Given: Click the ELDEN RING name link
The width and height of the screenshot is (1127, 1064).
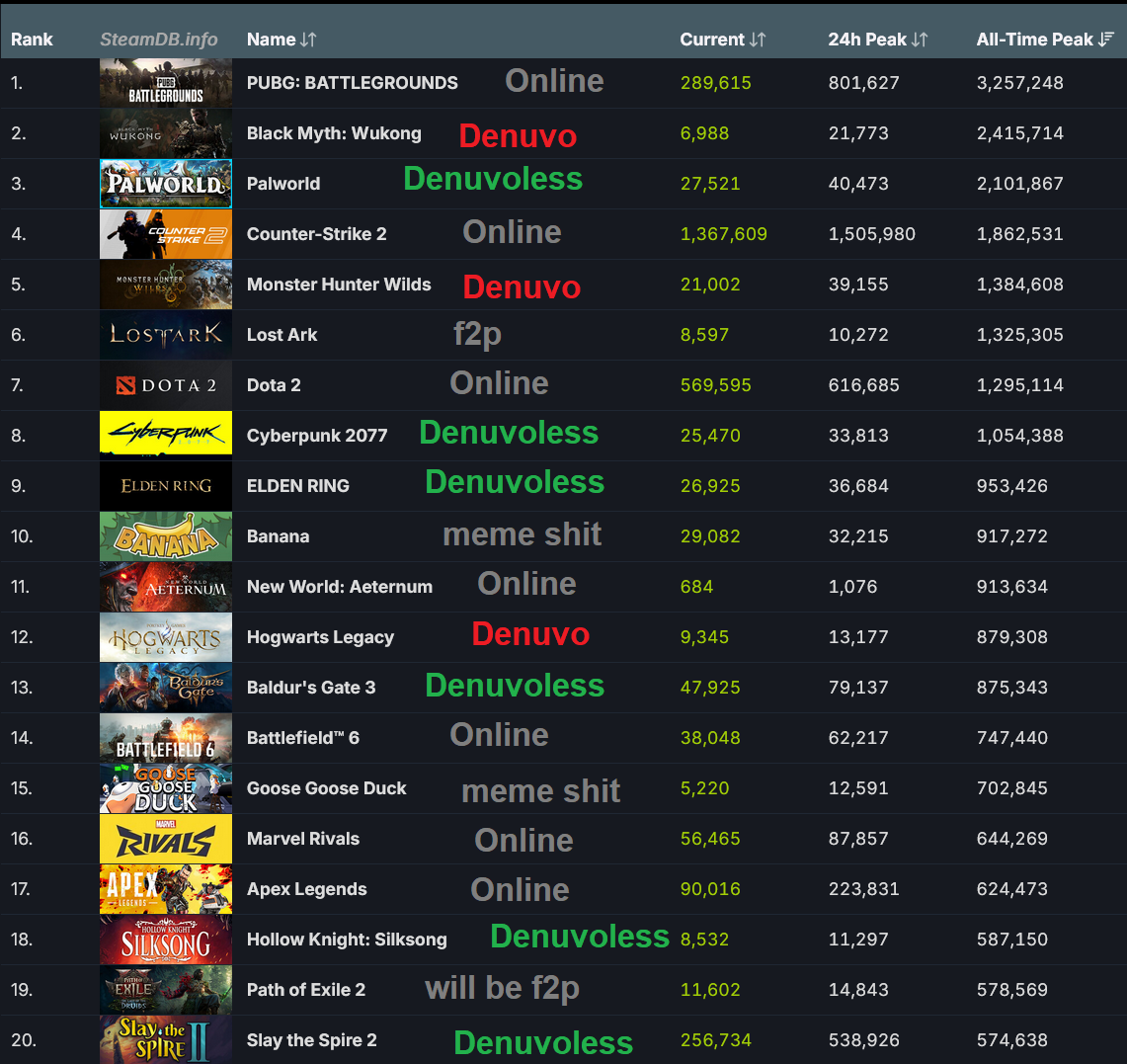Looking at the screenshot, I should coord(297,486).
